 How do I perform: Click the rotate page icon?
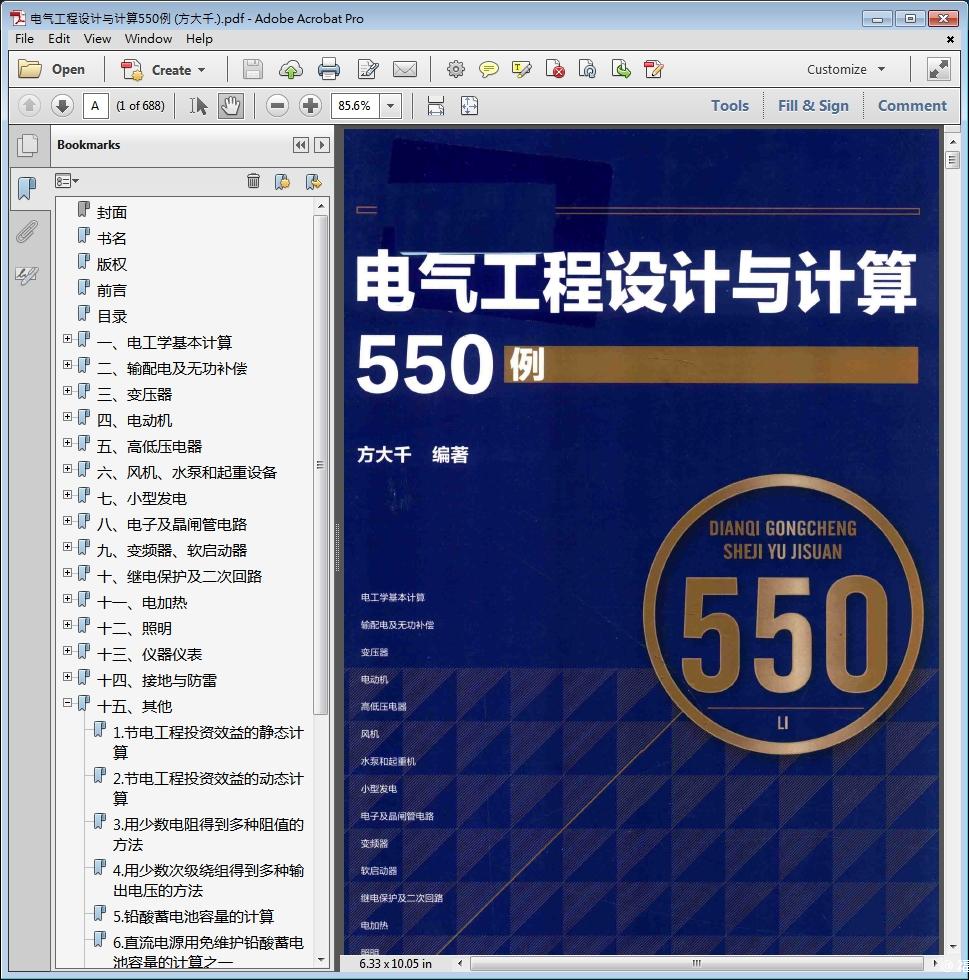(588, 69)
